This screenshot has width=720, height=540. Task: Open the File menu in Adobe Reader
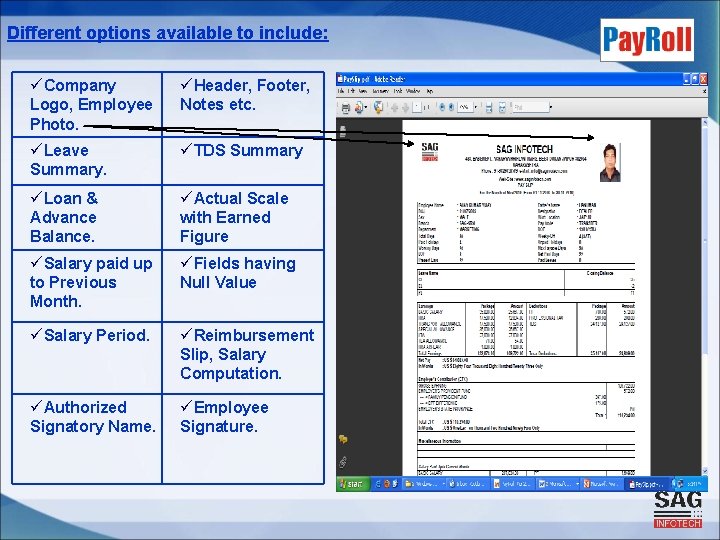tap(341, 91)
